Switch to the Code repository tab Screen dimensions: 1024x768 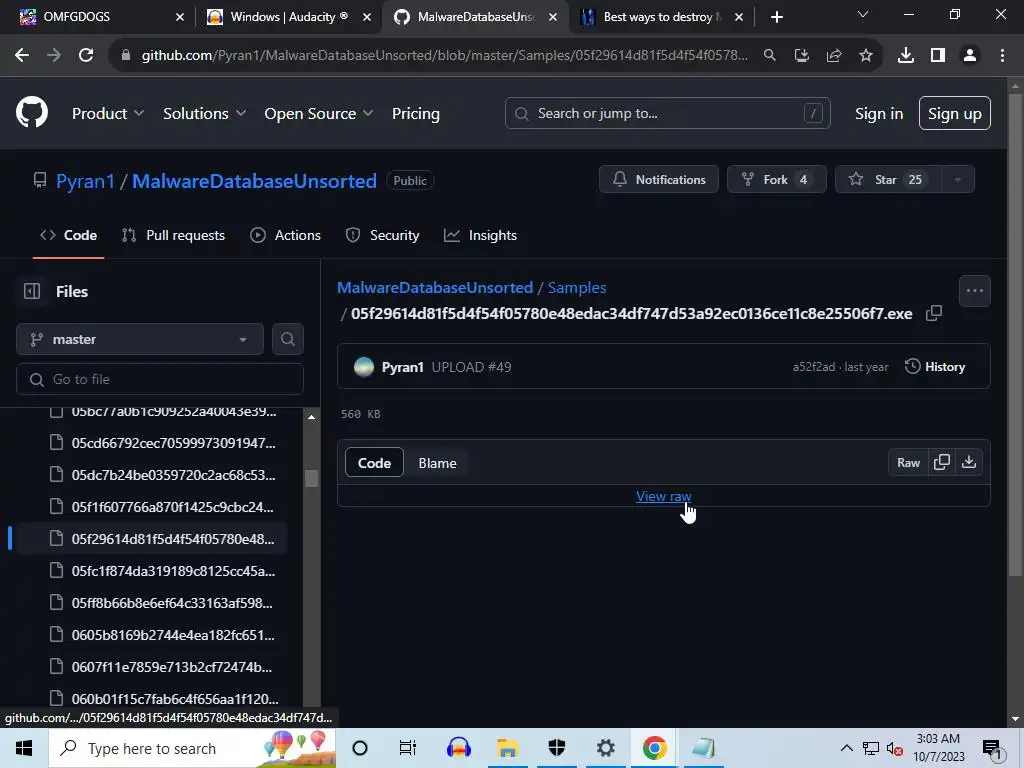click(x=69, y=235)
